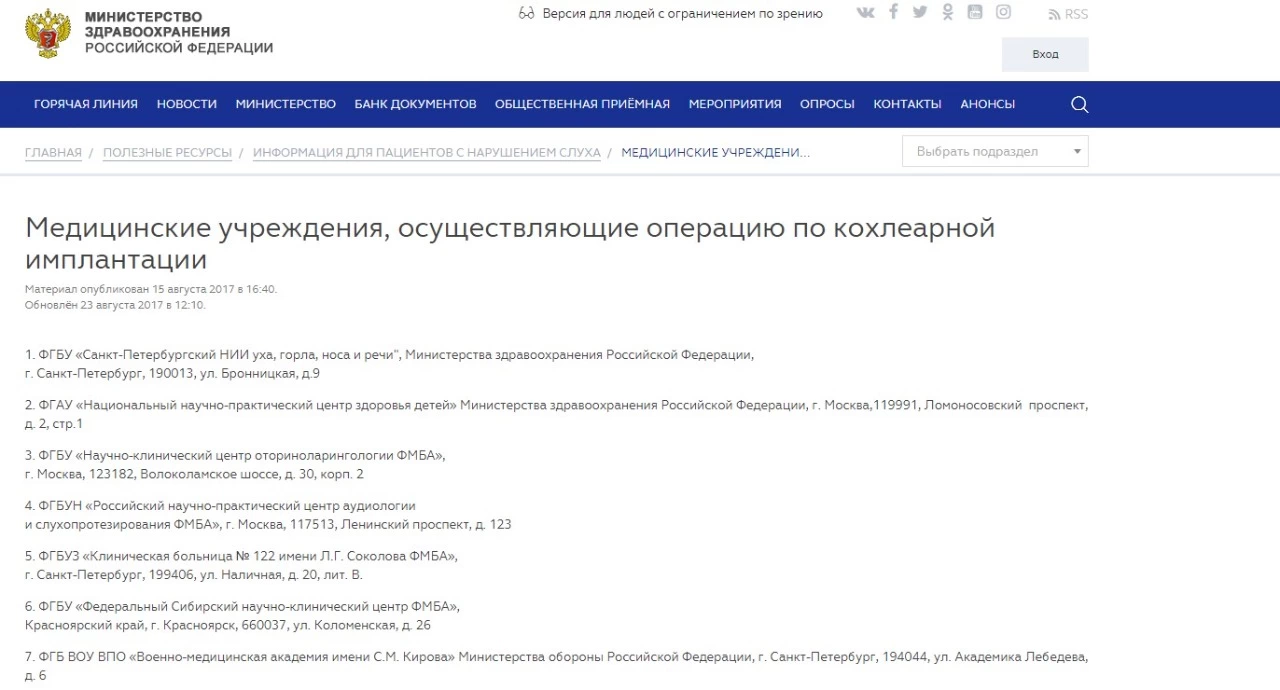Open the Банк документов menu item
1280x690 pixels.
click(x=415, y=104)
